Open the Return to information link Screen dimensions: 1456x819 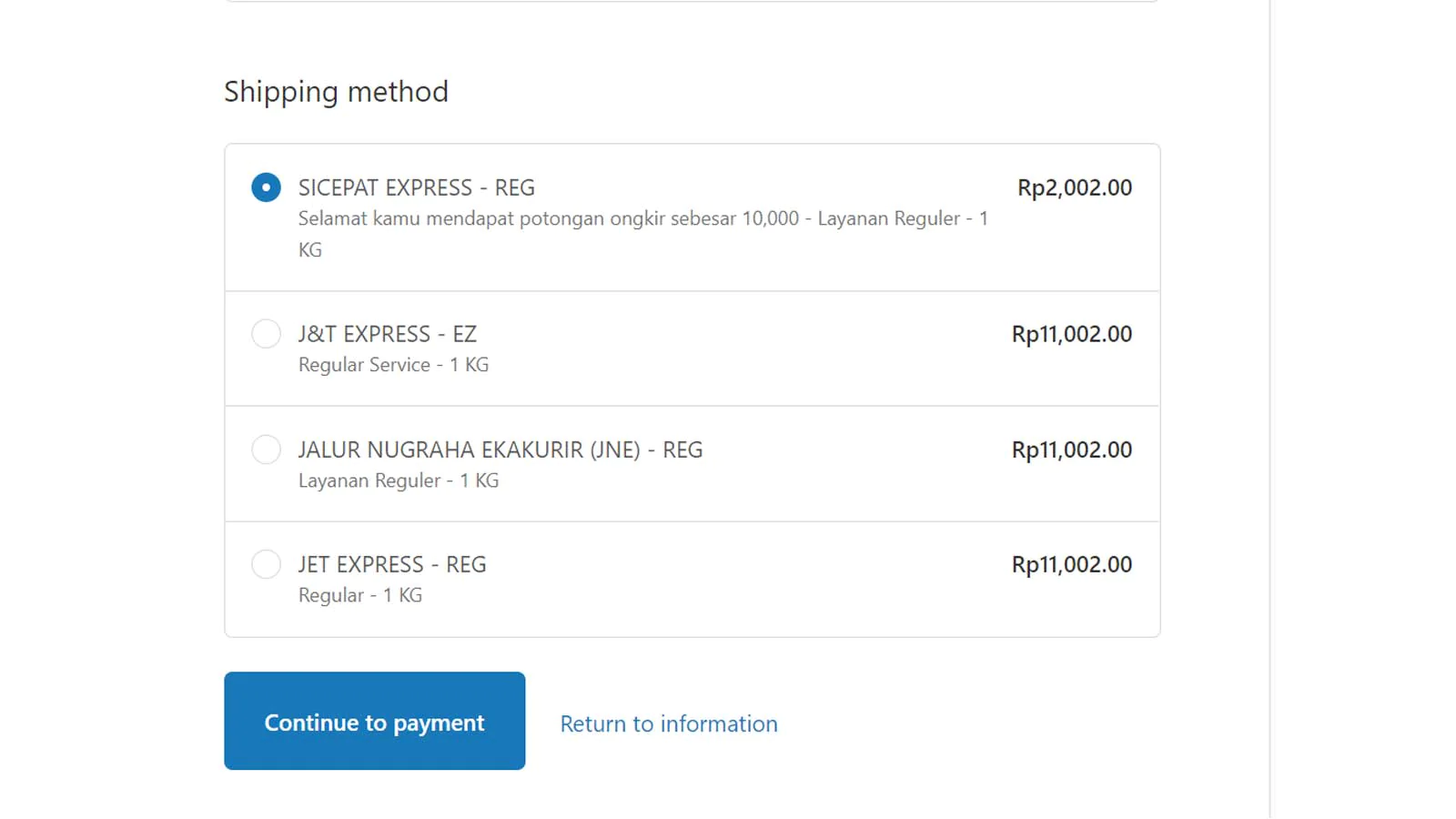[x=669, y=723]
